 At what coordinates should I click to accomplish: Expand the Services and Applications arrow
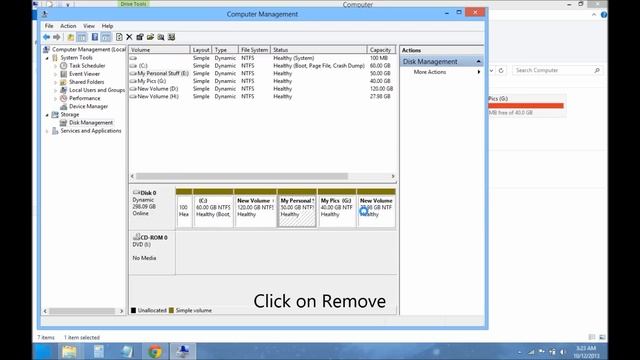(x=47, y=131)
